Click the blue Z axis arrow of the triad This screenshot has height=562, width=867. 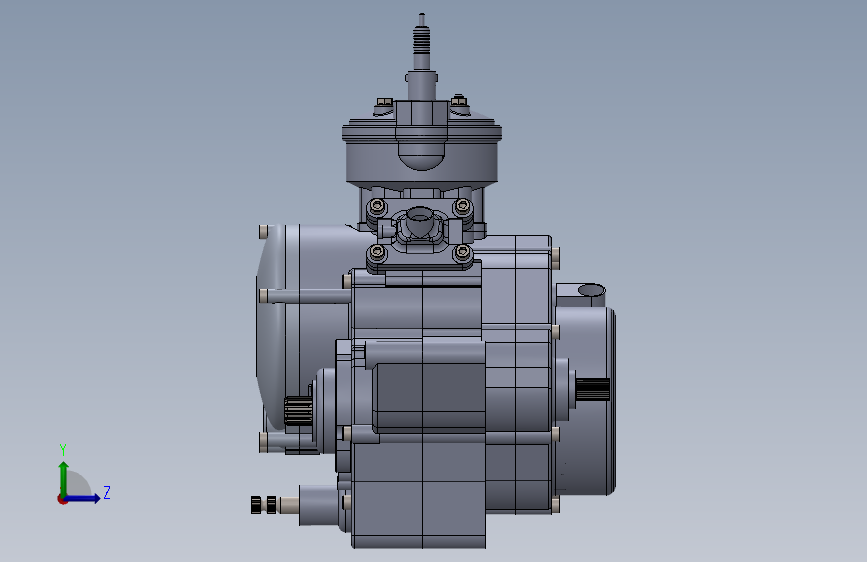tap(83, 498)
